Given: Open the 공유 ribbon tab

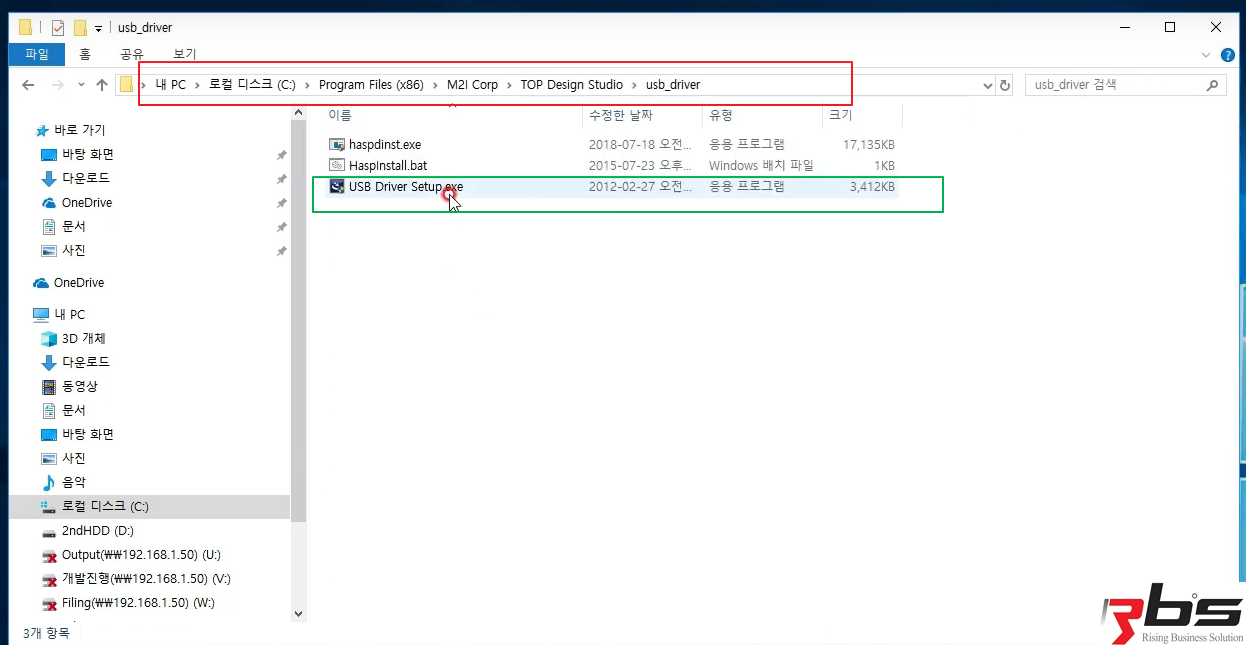Looking at the screenshot, I should click(132, 54).
